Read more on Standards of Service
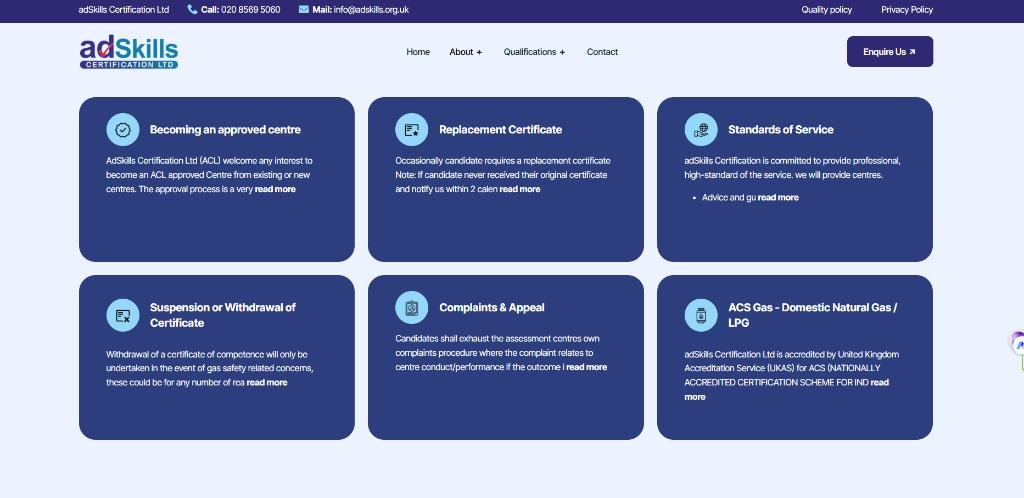This screenshot has width=1024, height=498. pyautogui.click(x=778, y=197)
